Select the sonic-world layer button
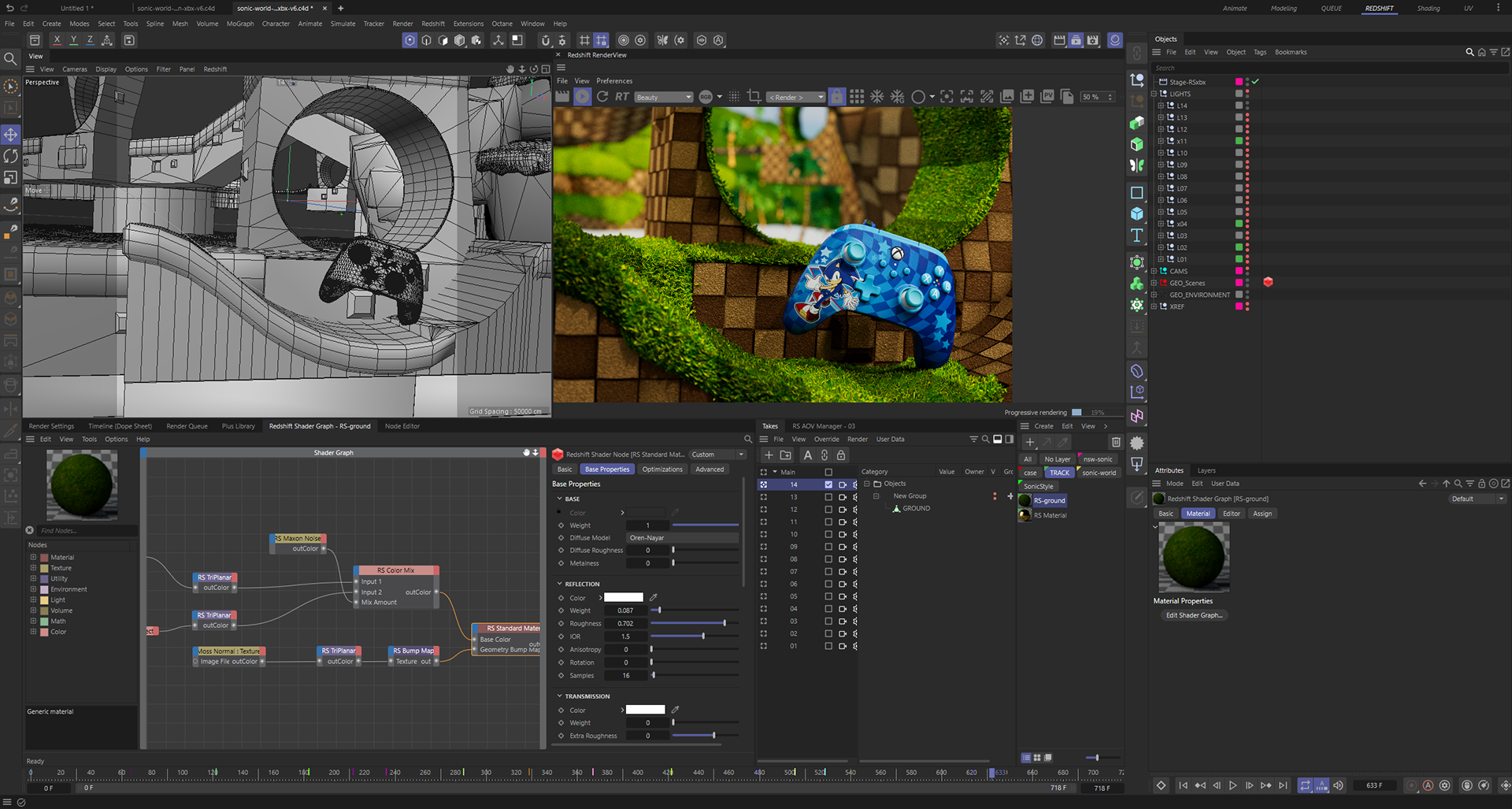Viewport: 1512px width, 809px height. 1099,473
